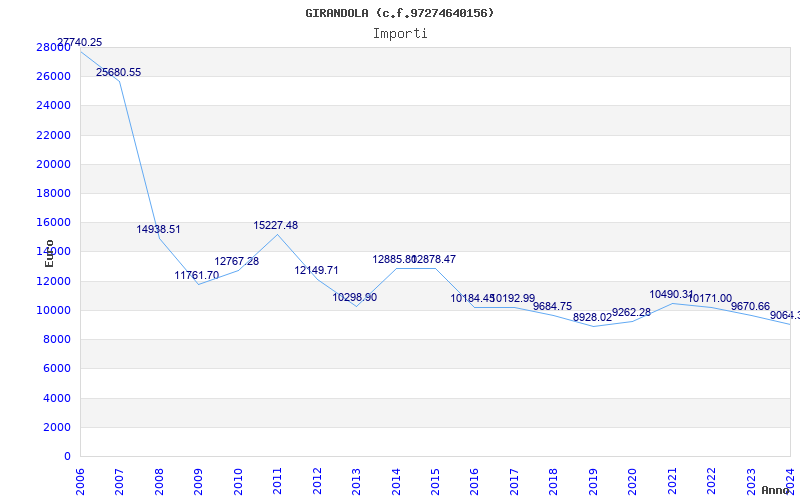Click the y-axis value 20000
The width and height of the screenshot is (800, 500).
[x=53, y=164]
